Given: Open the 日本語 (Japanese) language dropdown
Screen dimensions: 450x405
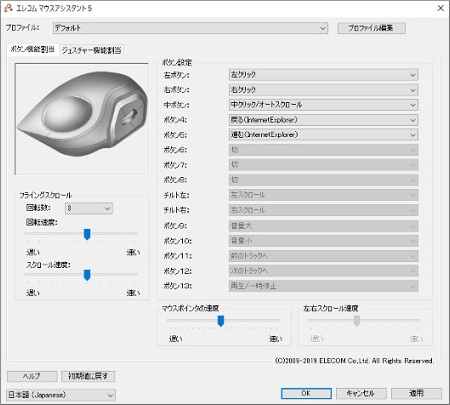Looking at the screenshot, I should pyautogui.click(x=61, y=395).
